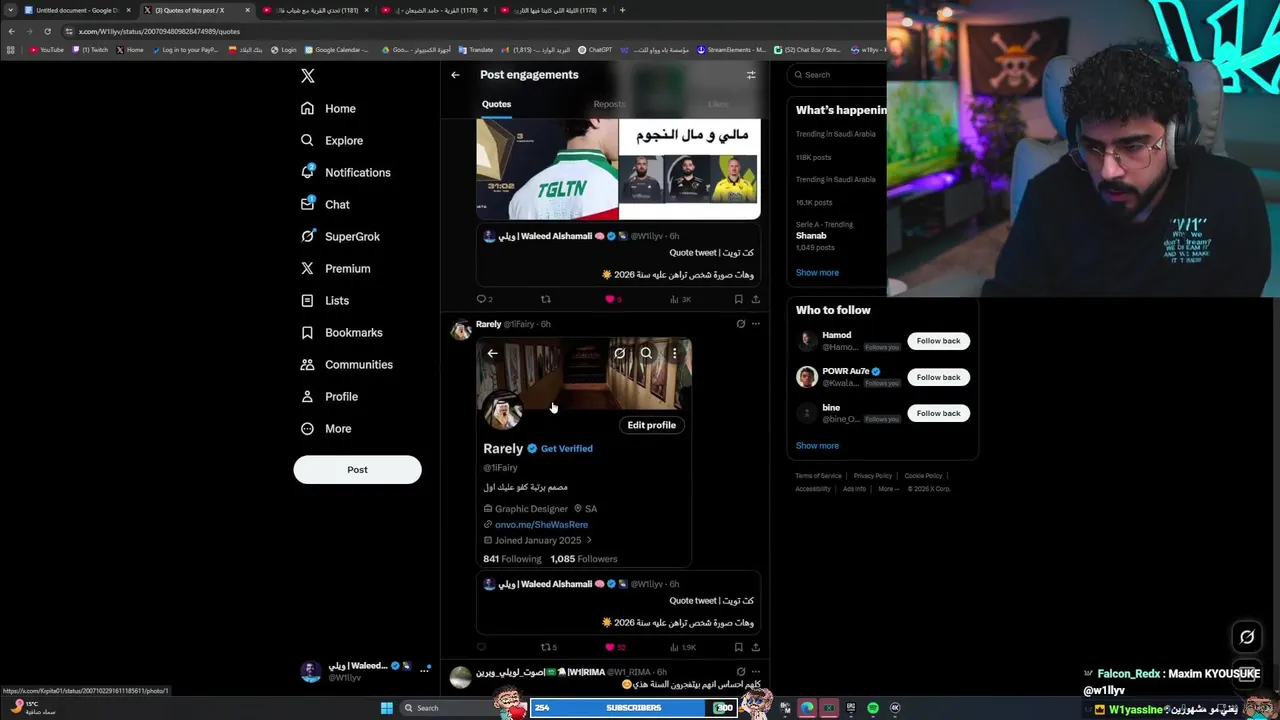Click the search icon in Rarely's profile image
The width and height of the screenshot is (1280, 720).
[x=647, y=353]
